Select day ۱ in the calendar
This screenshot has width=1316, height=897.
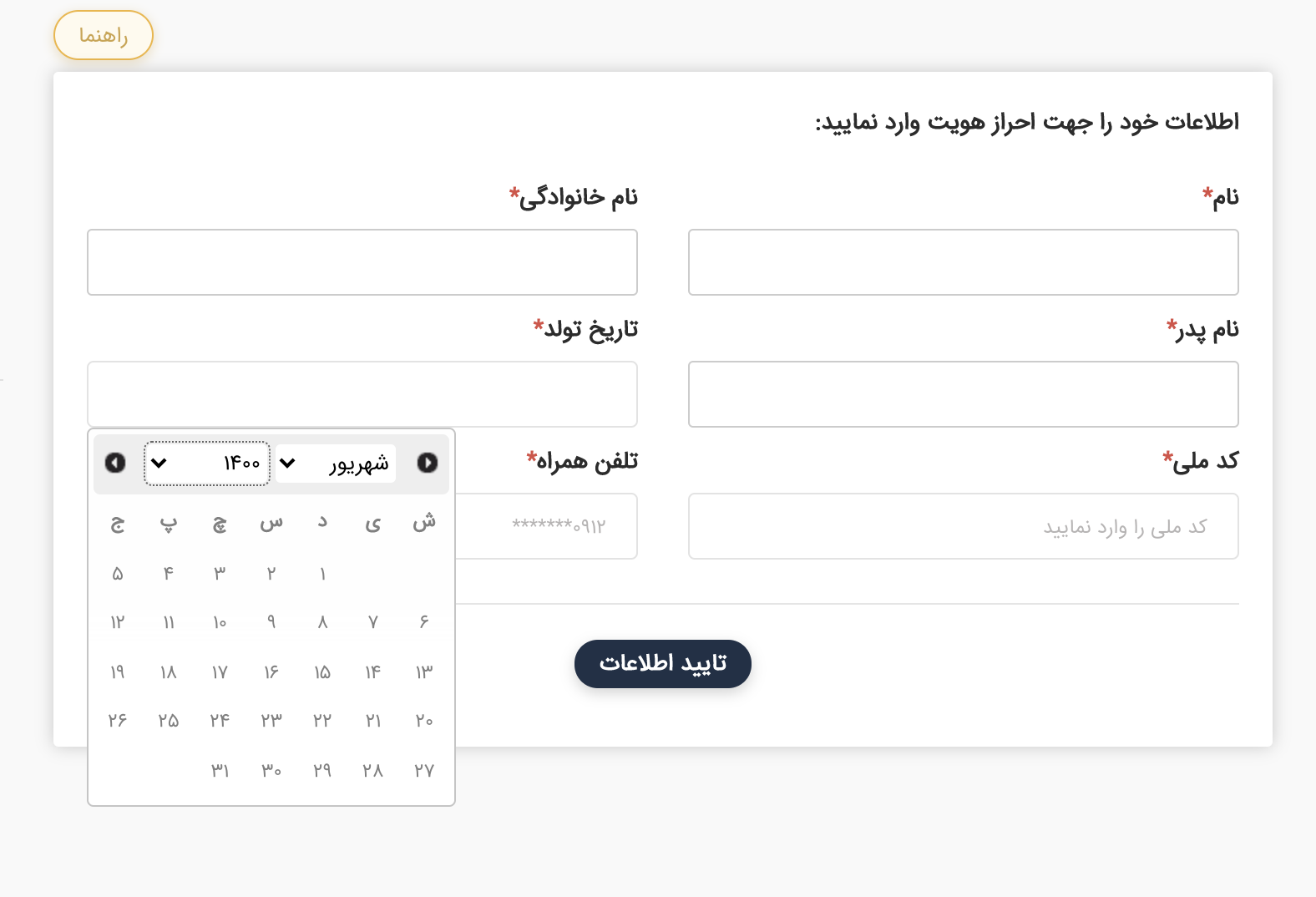click(x=322, y=574)
